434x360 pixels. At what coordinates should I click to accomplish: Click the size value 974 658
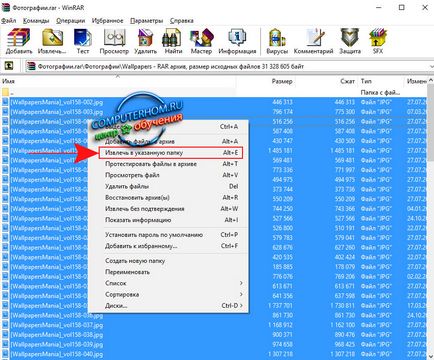point(282,344)
